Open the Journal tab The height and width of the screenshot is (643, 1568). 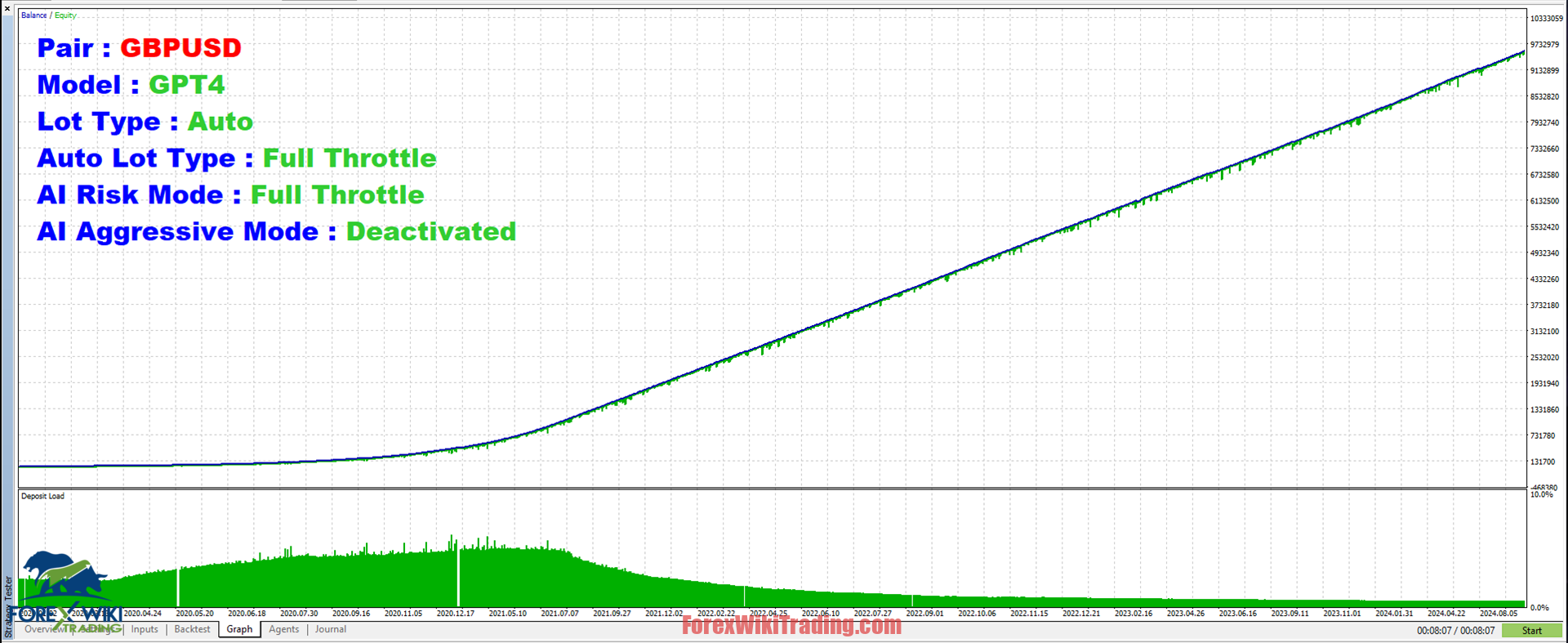331,630
